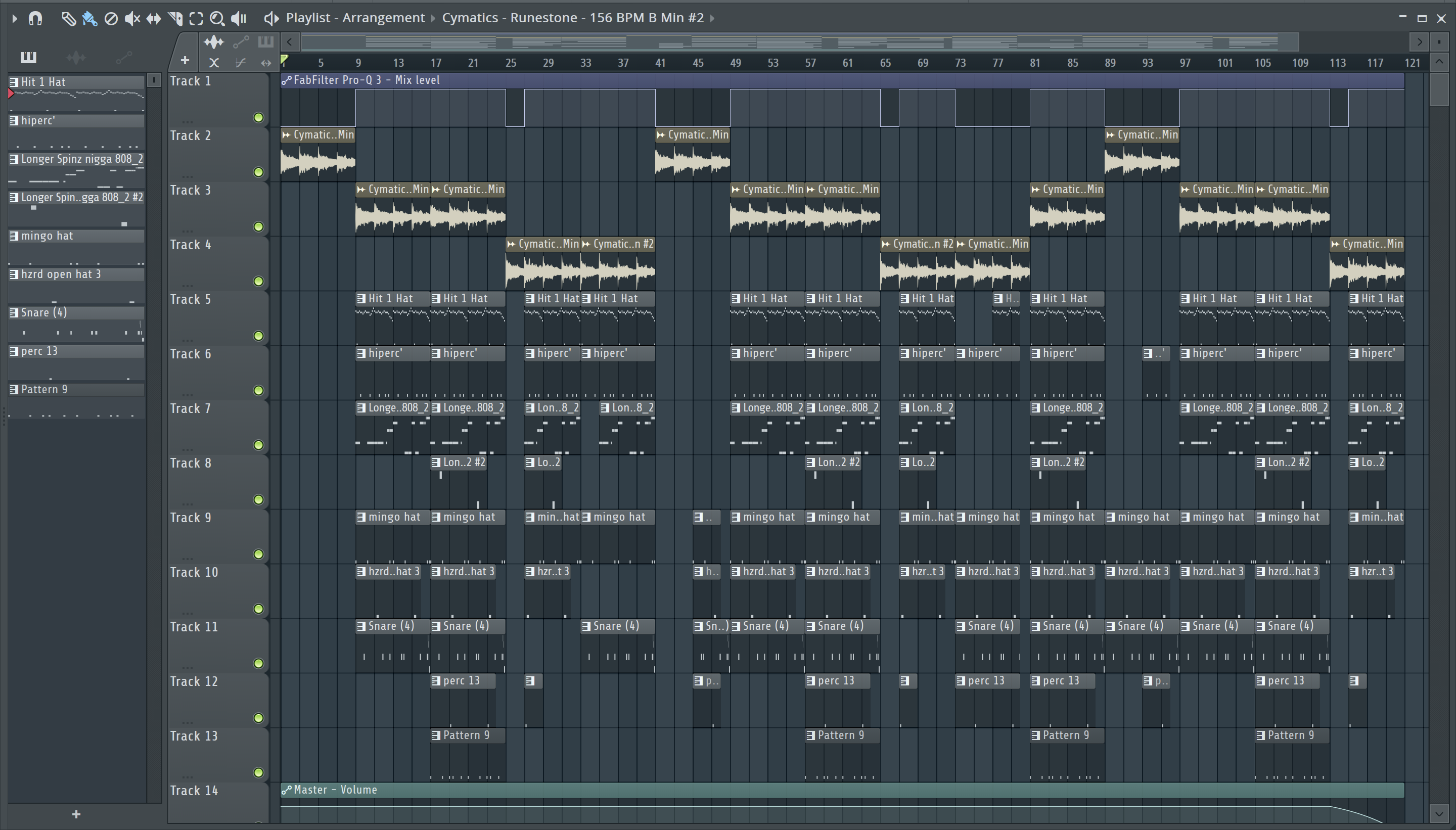Focus automation clips icon
Screen dimensions: 1456x830
coord(241,41)
